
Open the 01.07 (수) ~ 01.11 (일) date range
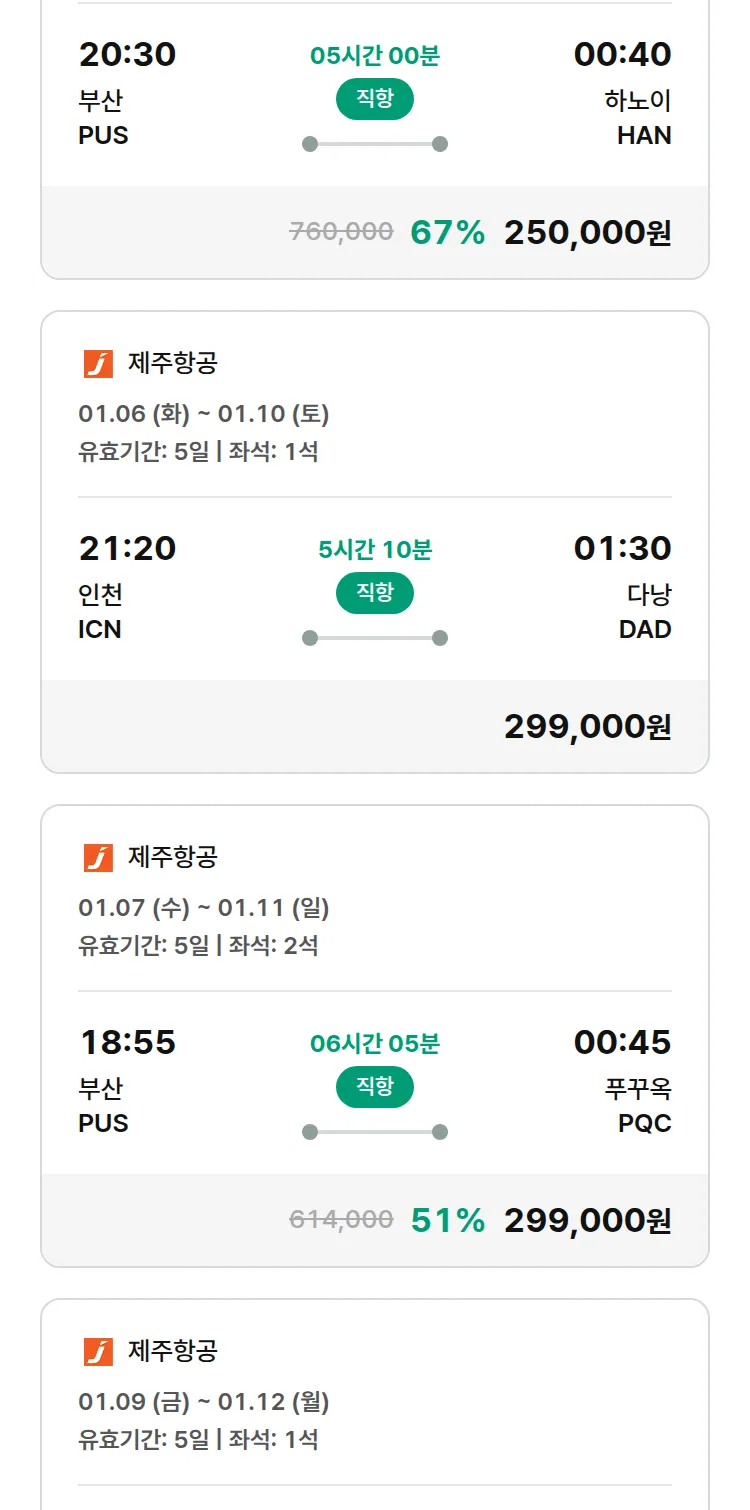[204, 908]
